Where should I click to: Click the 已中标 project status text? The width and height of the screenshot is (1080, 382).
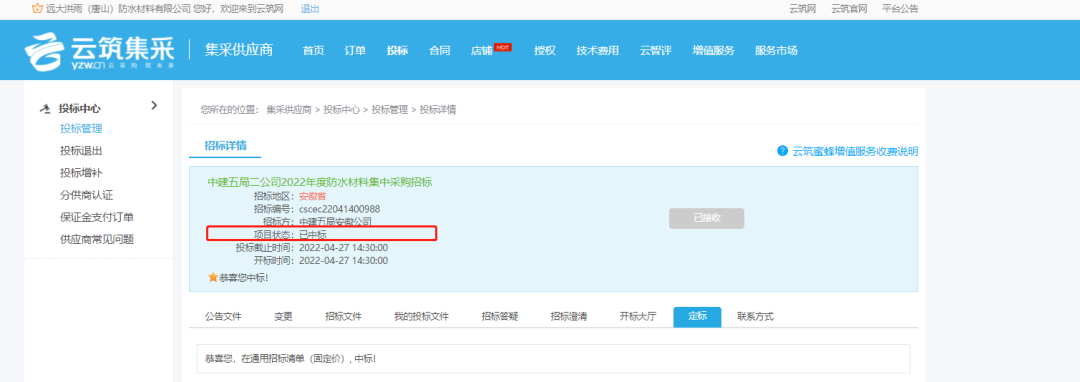(x=313, y=235)
